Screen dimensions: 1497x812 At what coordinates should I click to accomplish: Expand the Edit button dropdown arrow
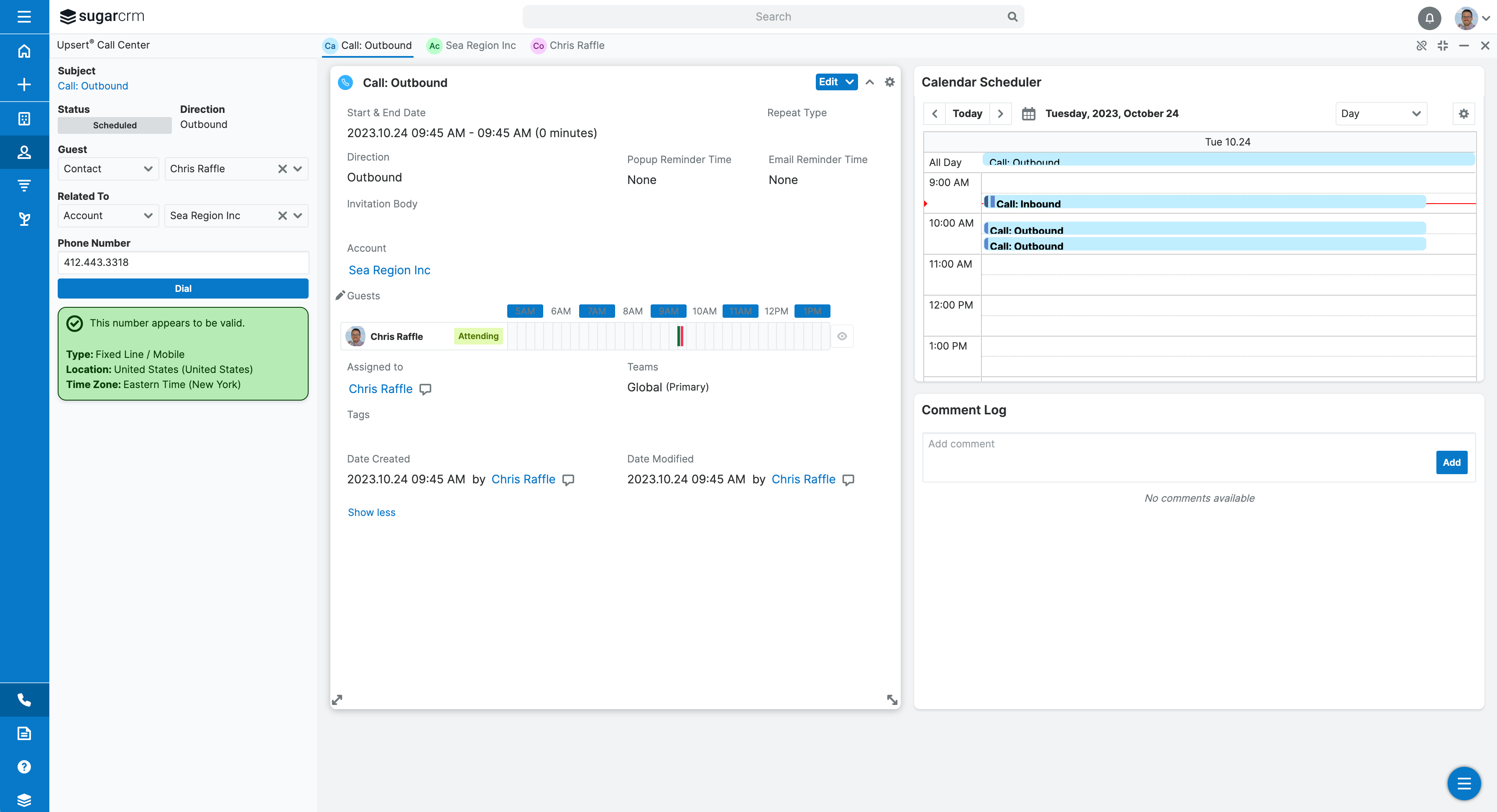(850, 82)
